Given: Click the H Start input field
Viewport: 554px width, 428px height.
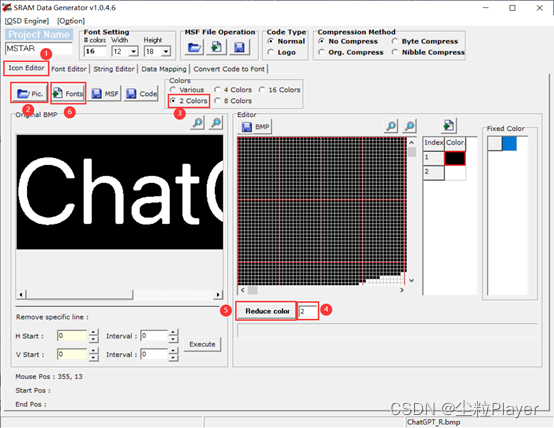Looking at the screenshot, I should coord(72,336).
